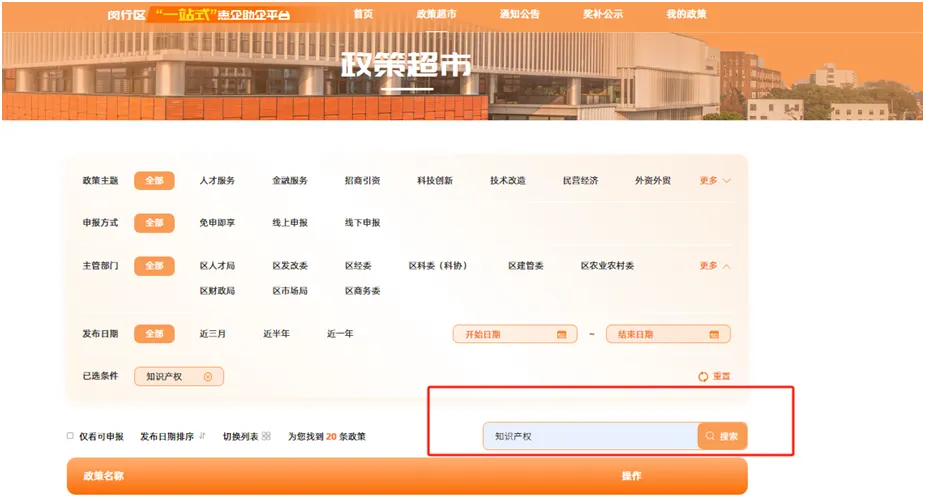Click the 搜索 search button
Screen dimensions: 925x500
pyautogui.click(x=722, y=436)
